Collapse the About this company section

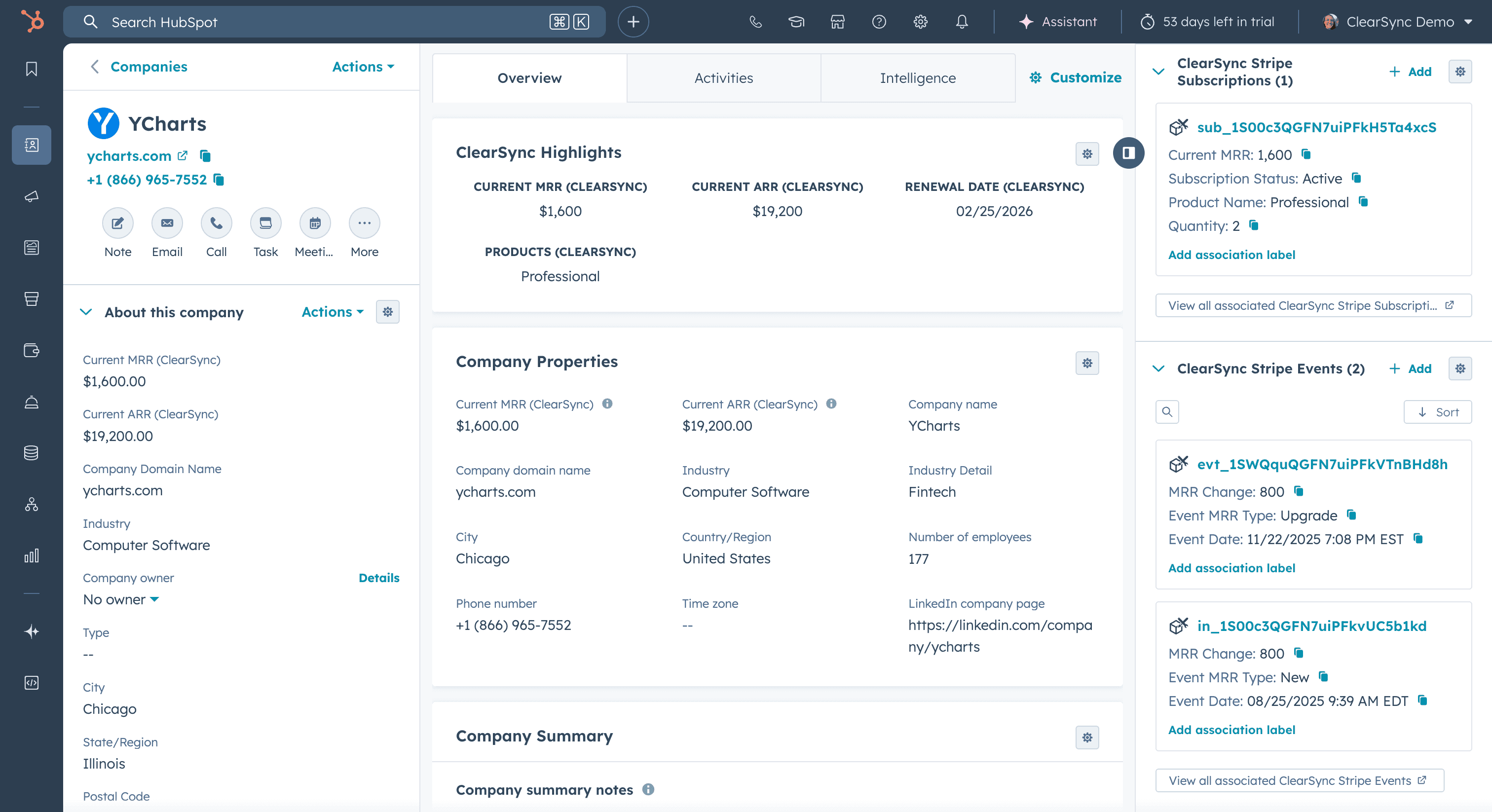pos(86,312)
